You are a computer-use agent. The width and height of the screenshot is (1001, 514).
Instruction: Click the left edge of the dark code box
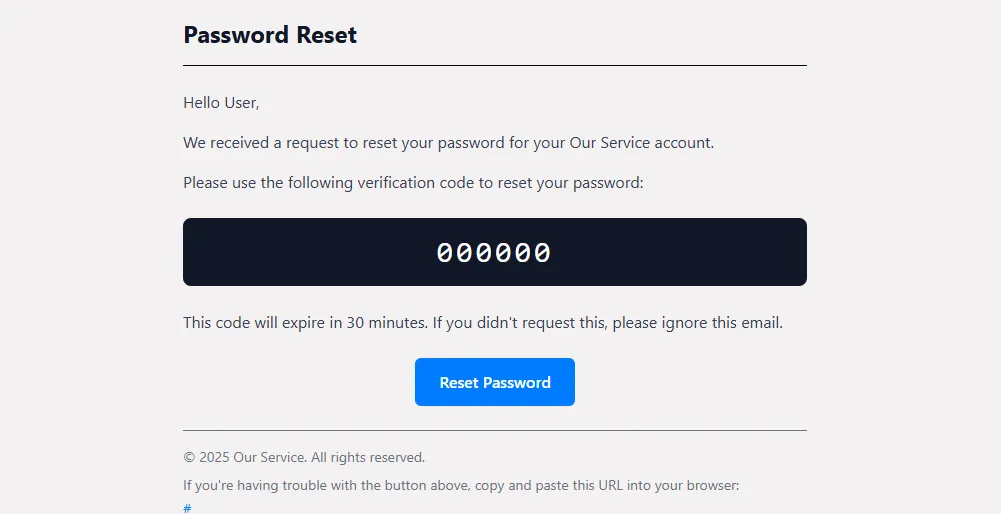(190, 252)
